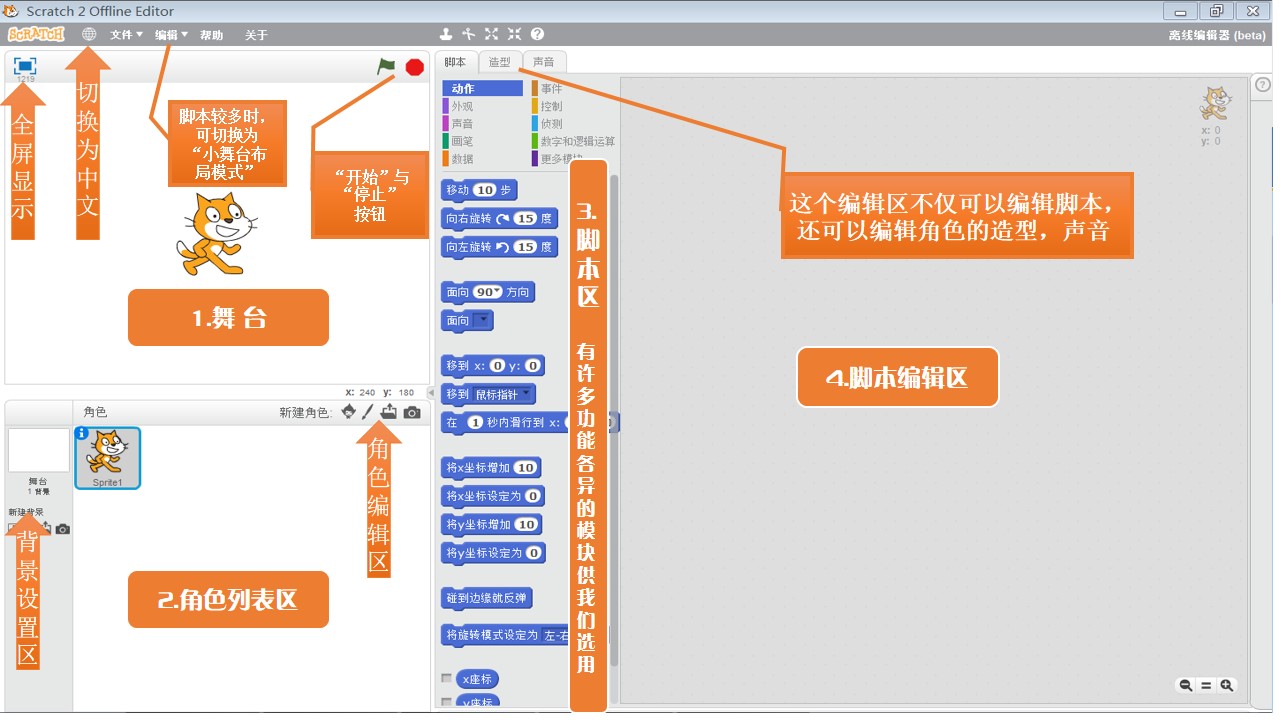This screenshot has width=1280, height=720.
Task: Select the 舞台 stage backdrop thumbnail
Action: coord(38,451)
